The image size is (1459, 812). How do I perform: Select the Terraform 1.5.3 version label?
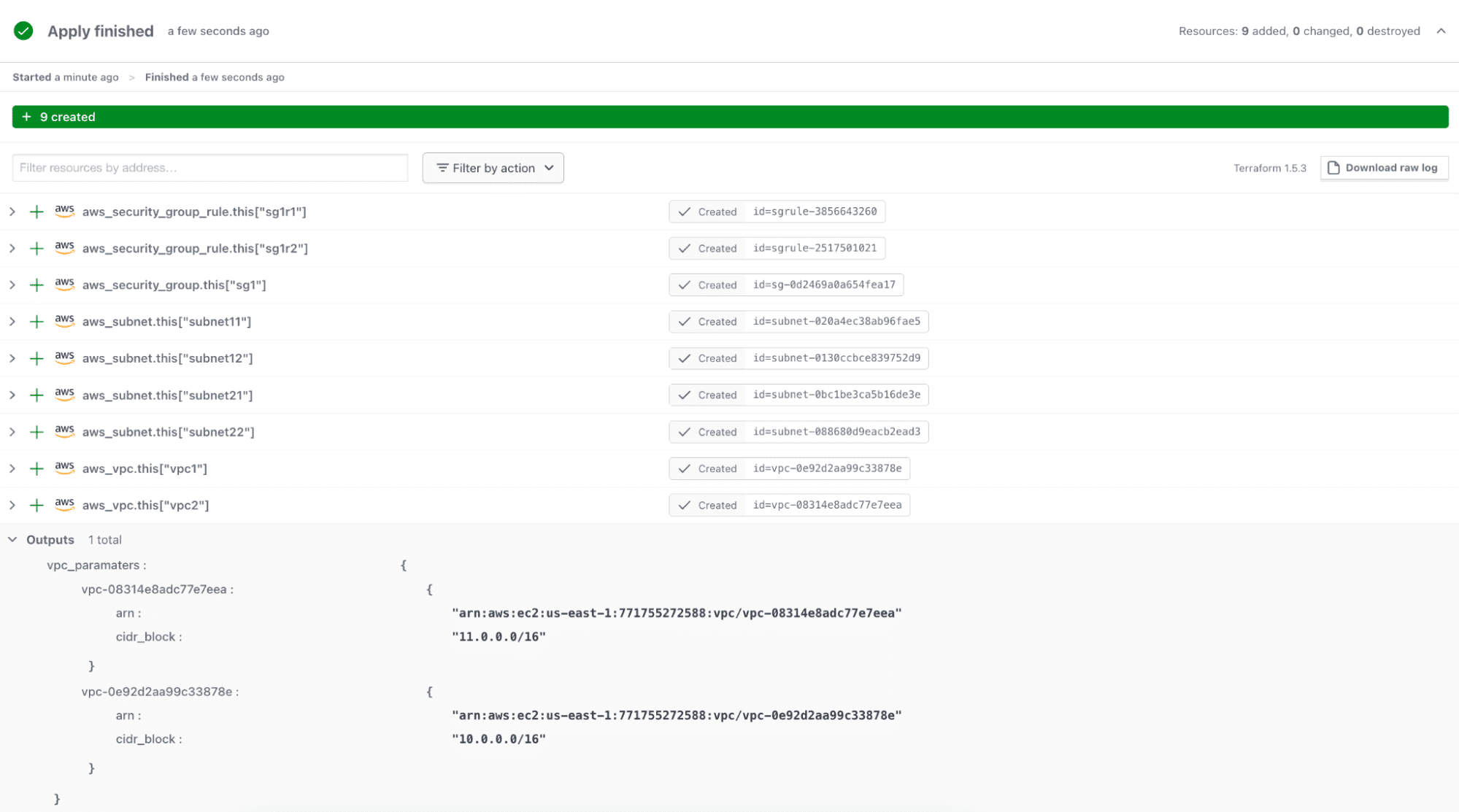tap(1270, 167)
